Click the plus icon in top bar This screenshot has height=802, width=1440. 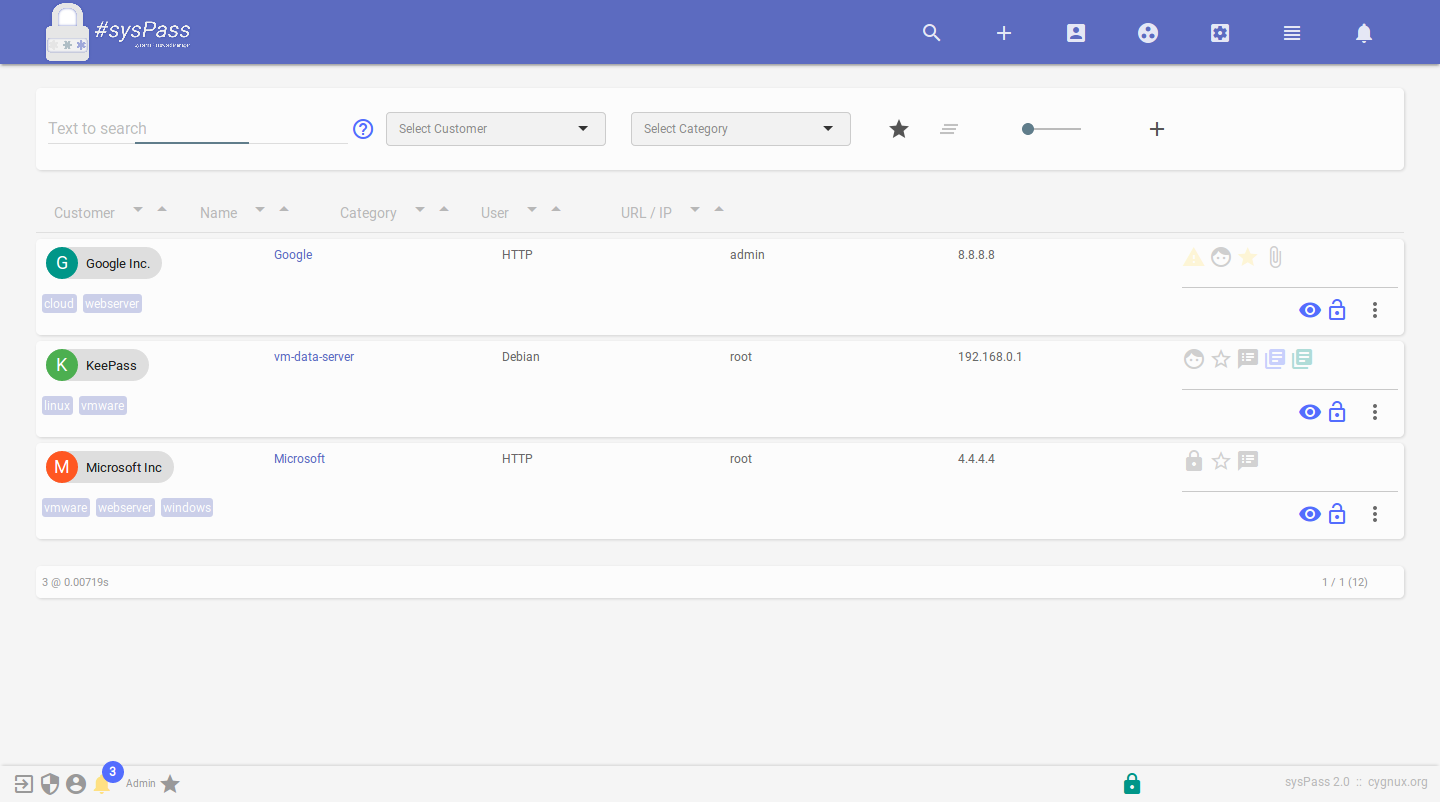(1004, 33)
